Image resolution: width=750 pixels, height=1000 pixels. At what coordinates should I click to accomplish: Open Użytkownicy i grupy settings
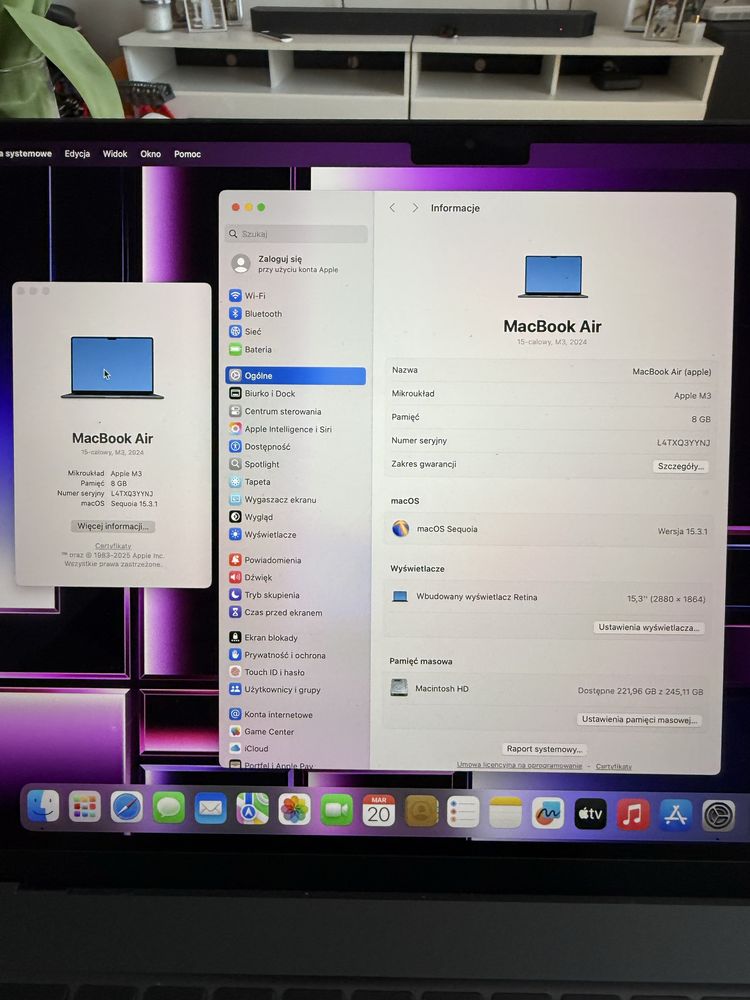pos(275,689)
